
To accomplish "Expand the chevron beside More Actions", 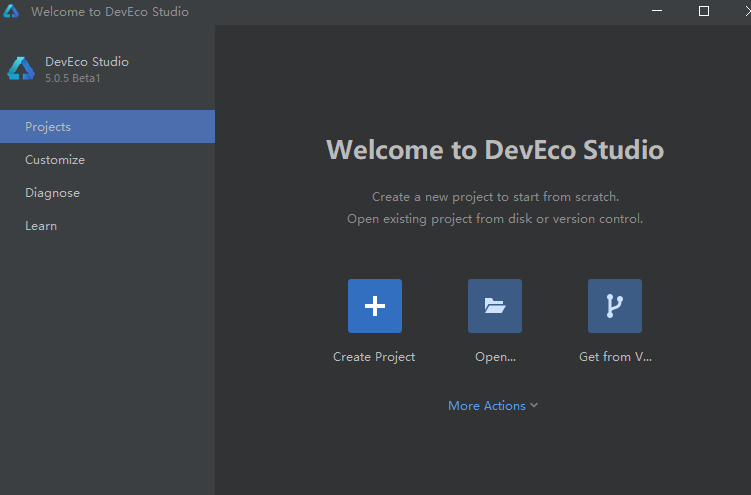I will point(534,406).
